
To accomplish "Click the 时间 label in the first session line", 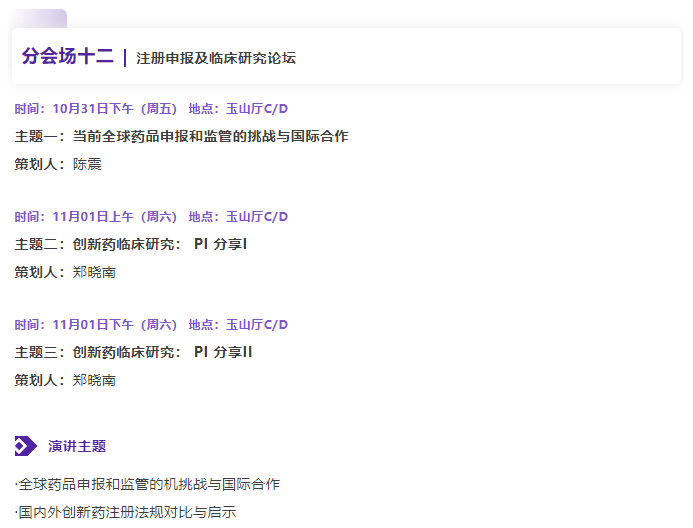I will coord(29,109).
